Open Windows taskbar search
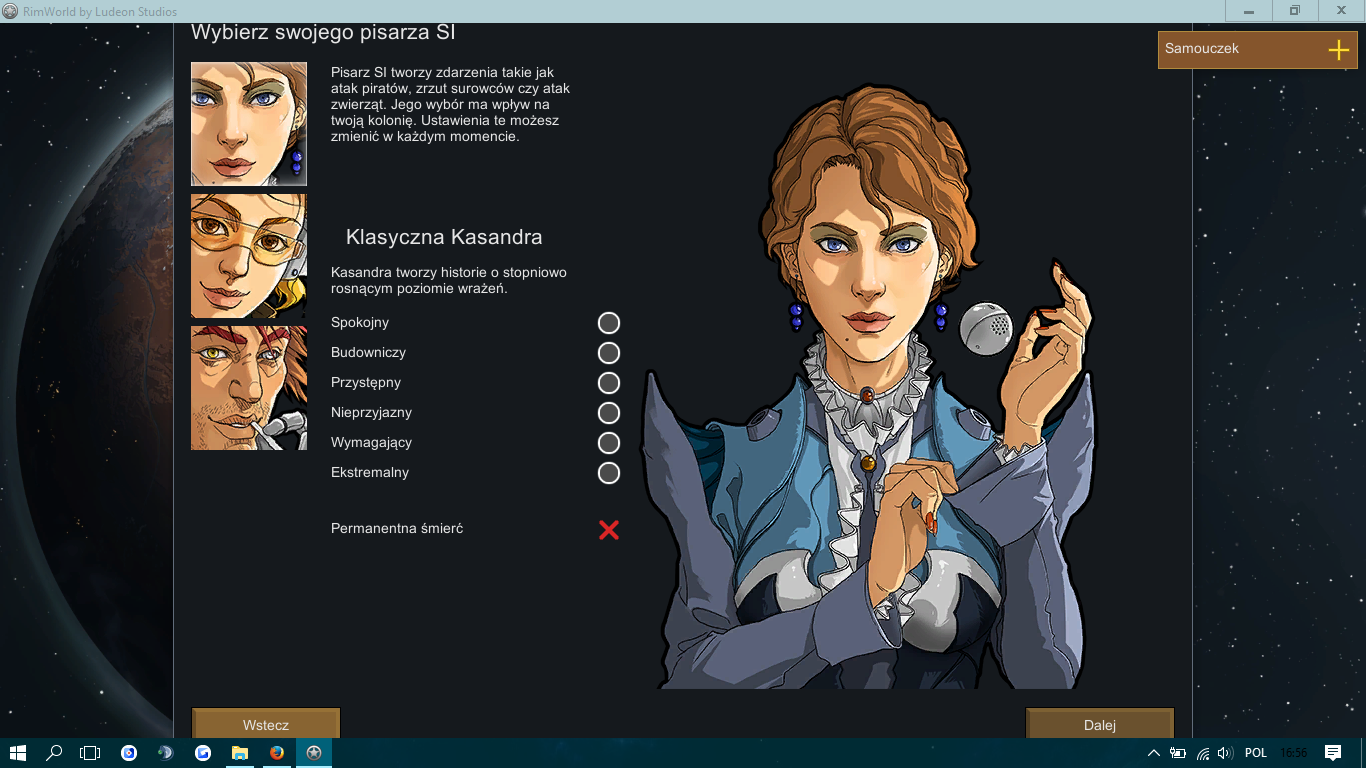 point(55,753)
